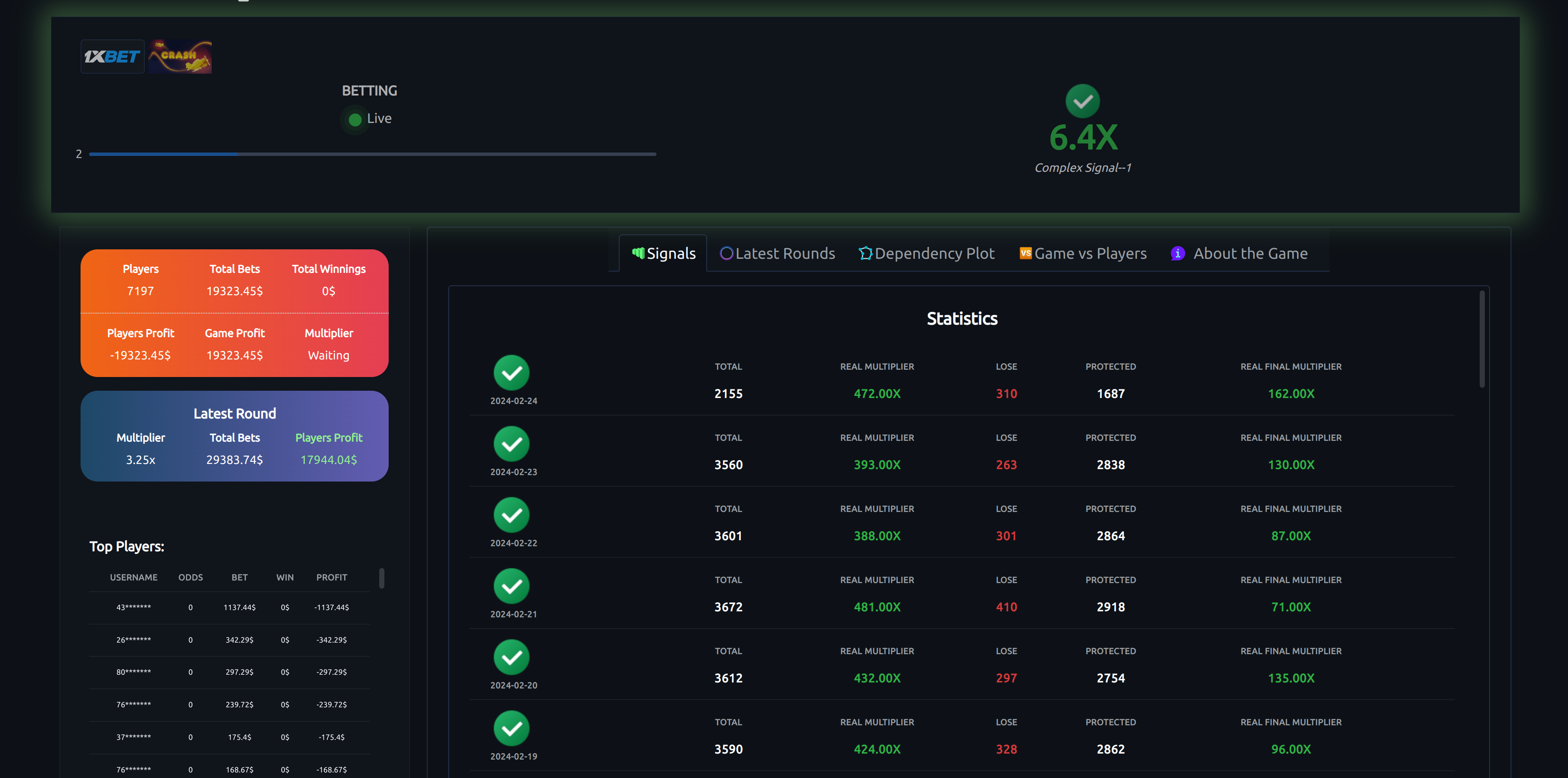Click the PROFIT column header
The width and height of the screenshot is (1568, 778).
click(x=332, y=577)
